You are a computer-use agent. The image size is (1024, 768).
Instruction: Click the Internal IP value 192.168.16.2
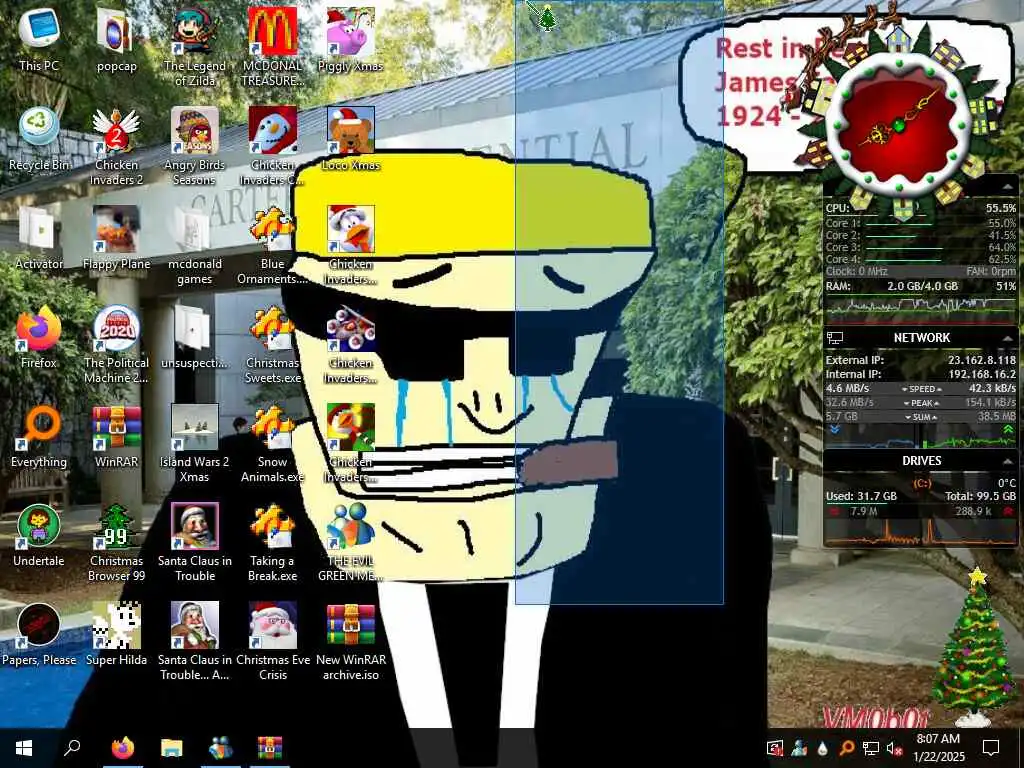(982, 374)
